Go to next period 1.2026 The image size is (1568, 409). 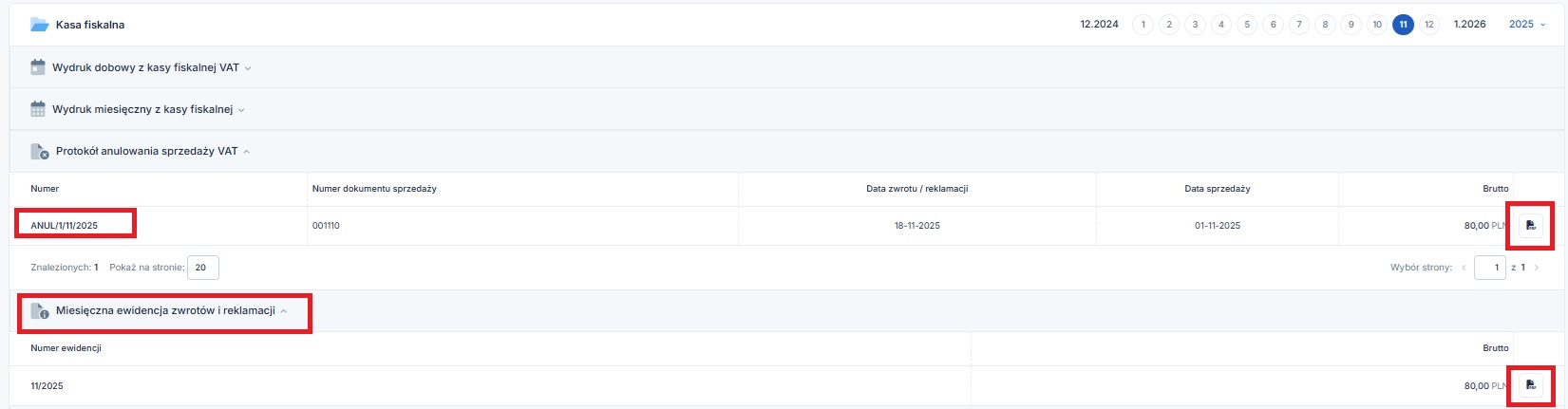[x=1469, y=25]
